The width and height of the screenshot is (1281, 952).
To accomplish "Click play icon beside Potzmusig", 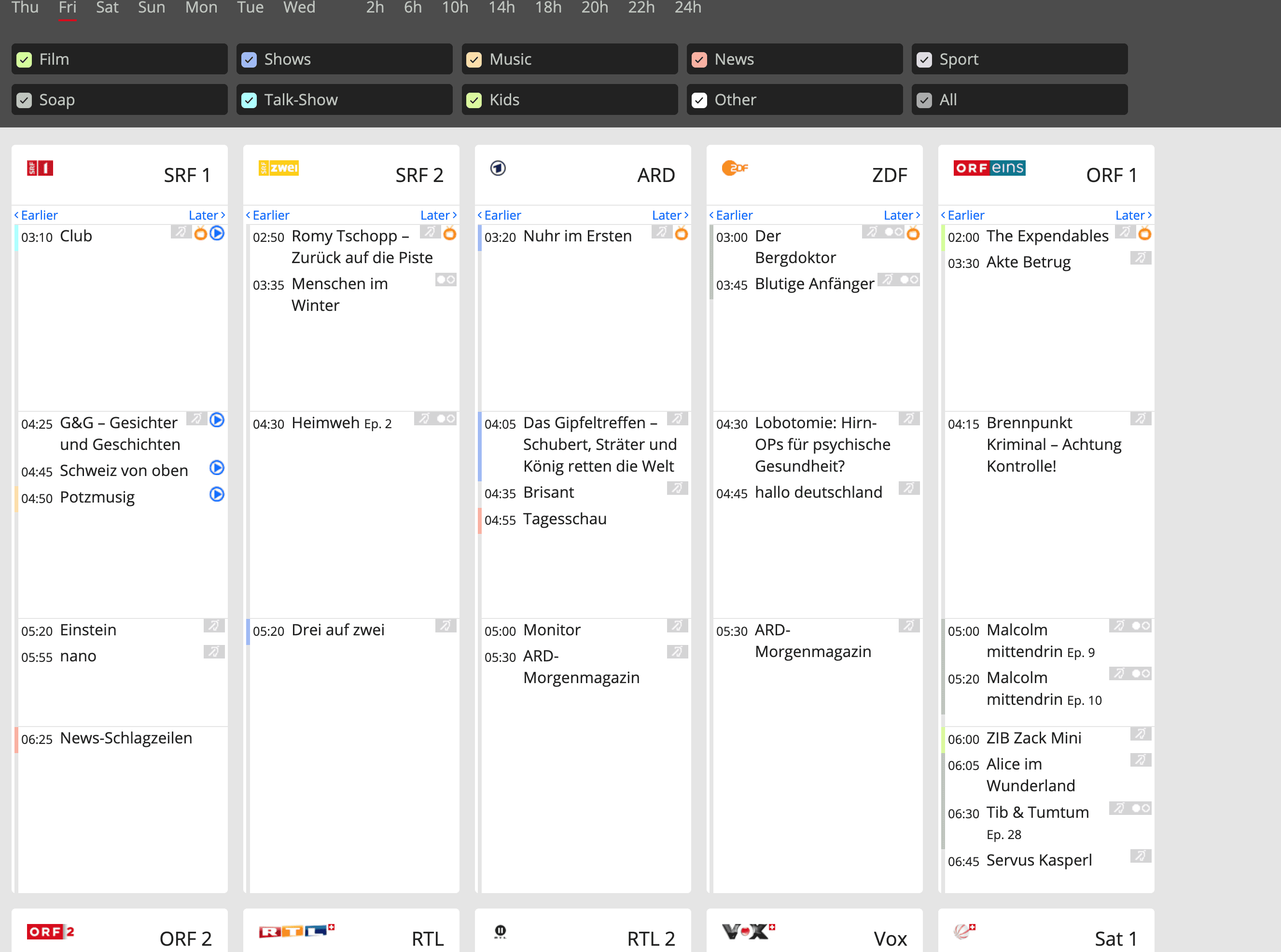I will (217, 494).
